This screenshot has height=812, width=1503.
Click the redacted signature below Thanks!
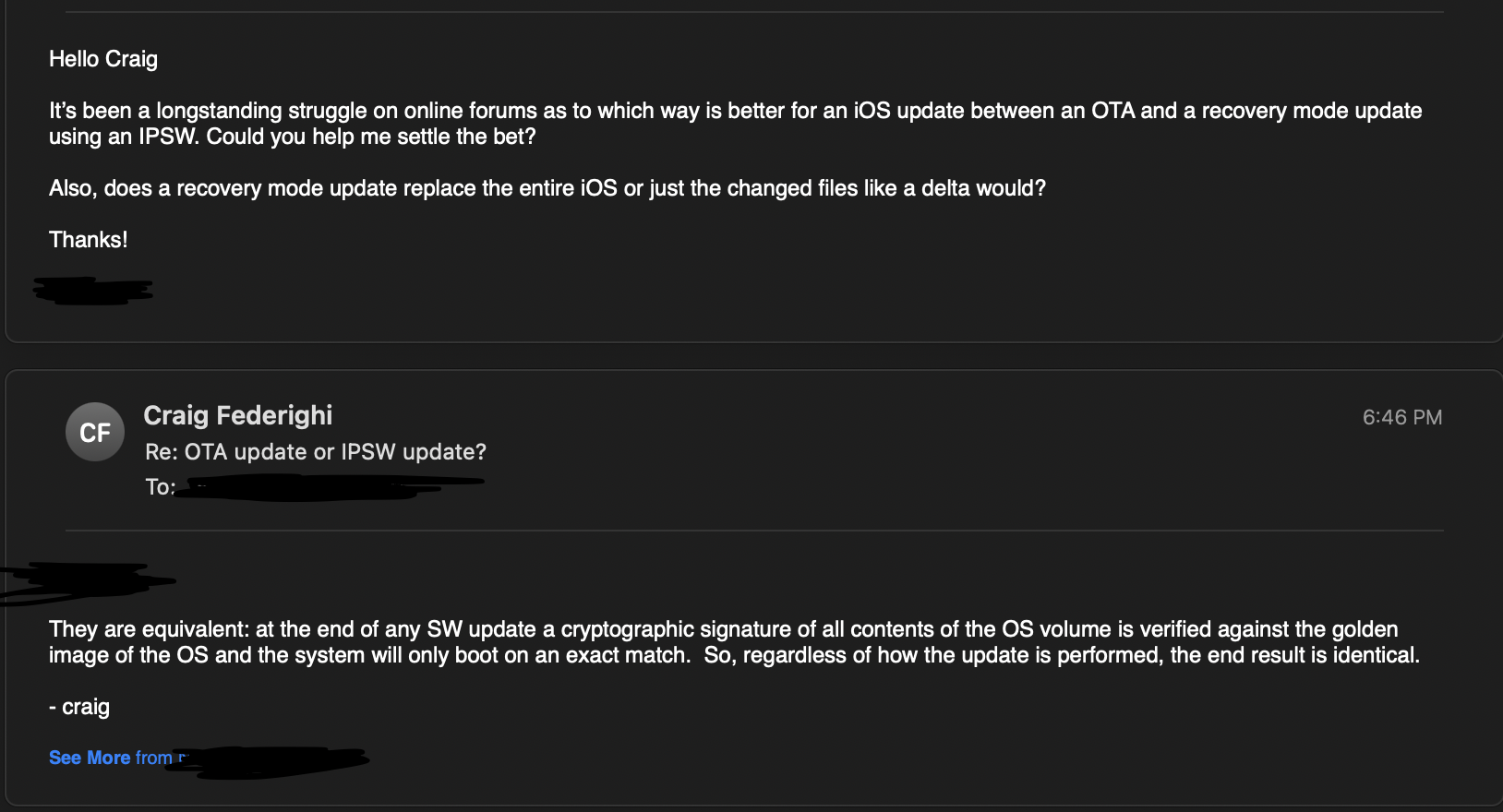[x=92, y=291]
